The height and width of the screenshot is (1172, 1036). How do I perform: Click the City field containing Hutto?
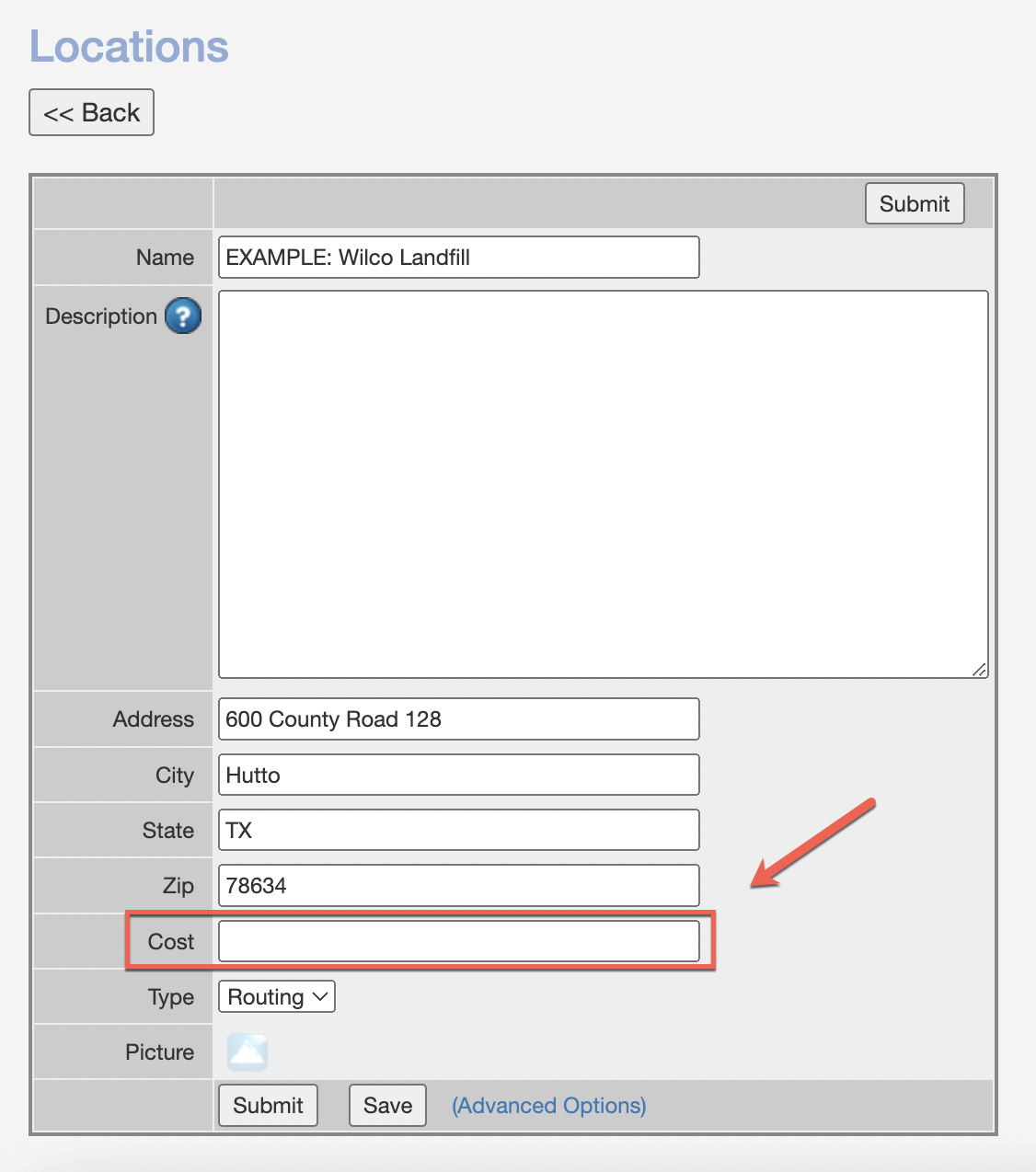click(x=458, y=776)
